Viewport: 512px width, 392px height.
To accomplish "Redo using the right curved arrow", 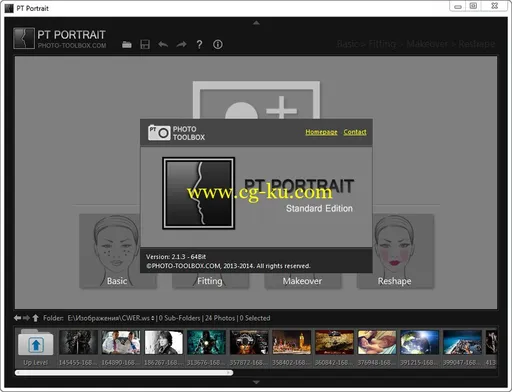I will point(181,44).
